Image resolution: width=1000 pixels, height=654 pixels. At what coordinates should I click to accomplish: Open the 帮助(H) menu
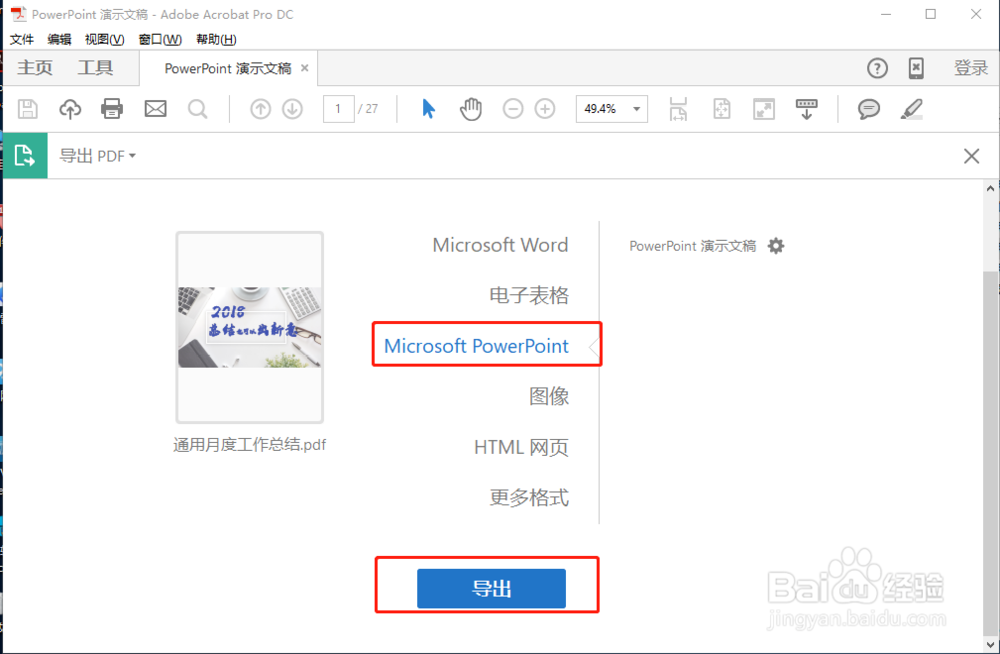coord(216,40)
